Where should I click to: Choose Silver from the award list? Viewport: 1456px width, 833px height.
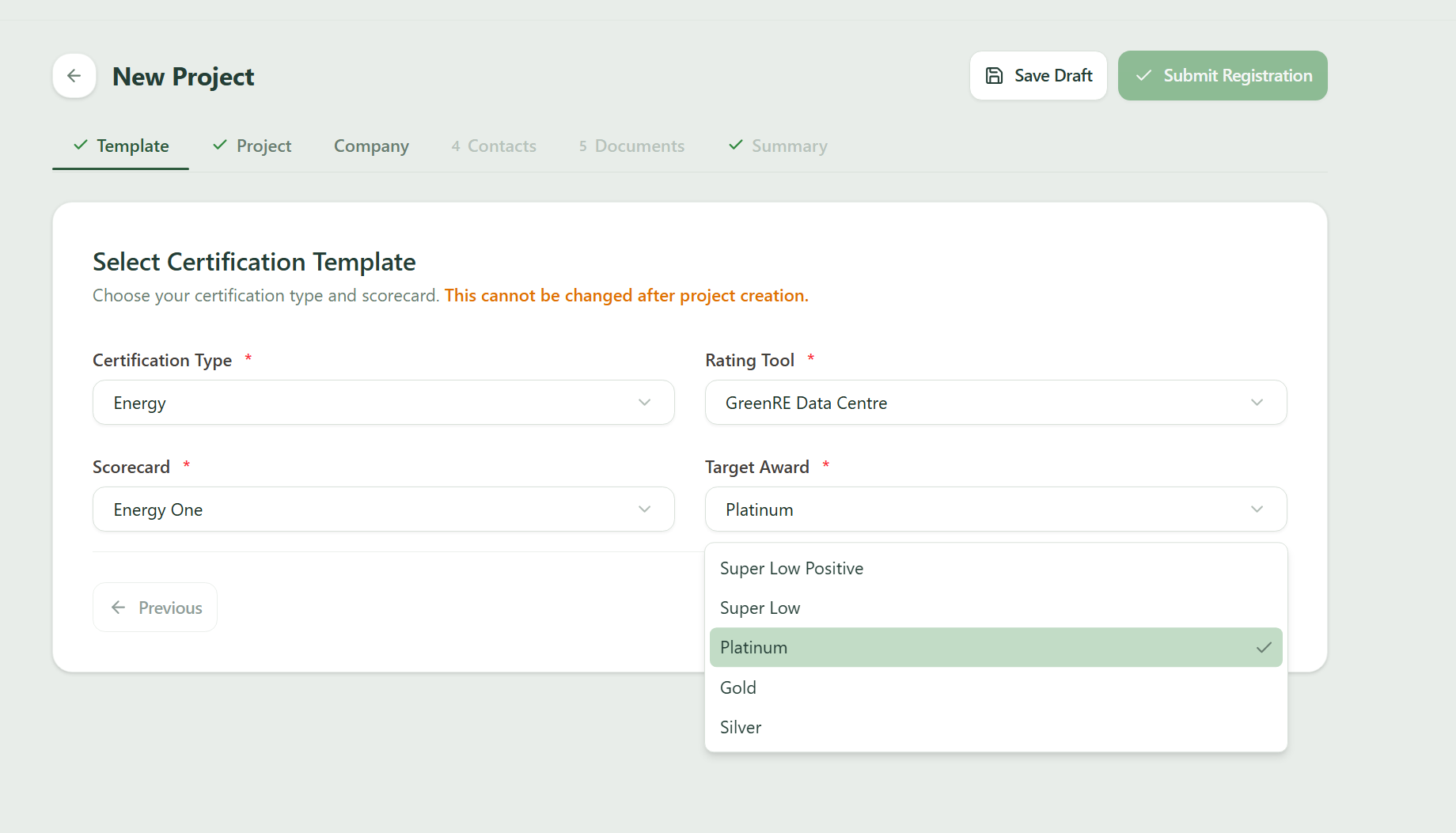(x=996, y=728)
